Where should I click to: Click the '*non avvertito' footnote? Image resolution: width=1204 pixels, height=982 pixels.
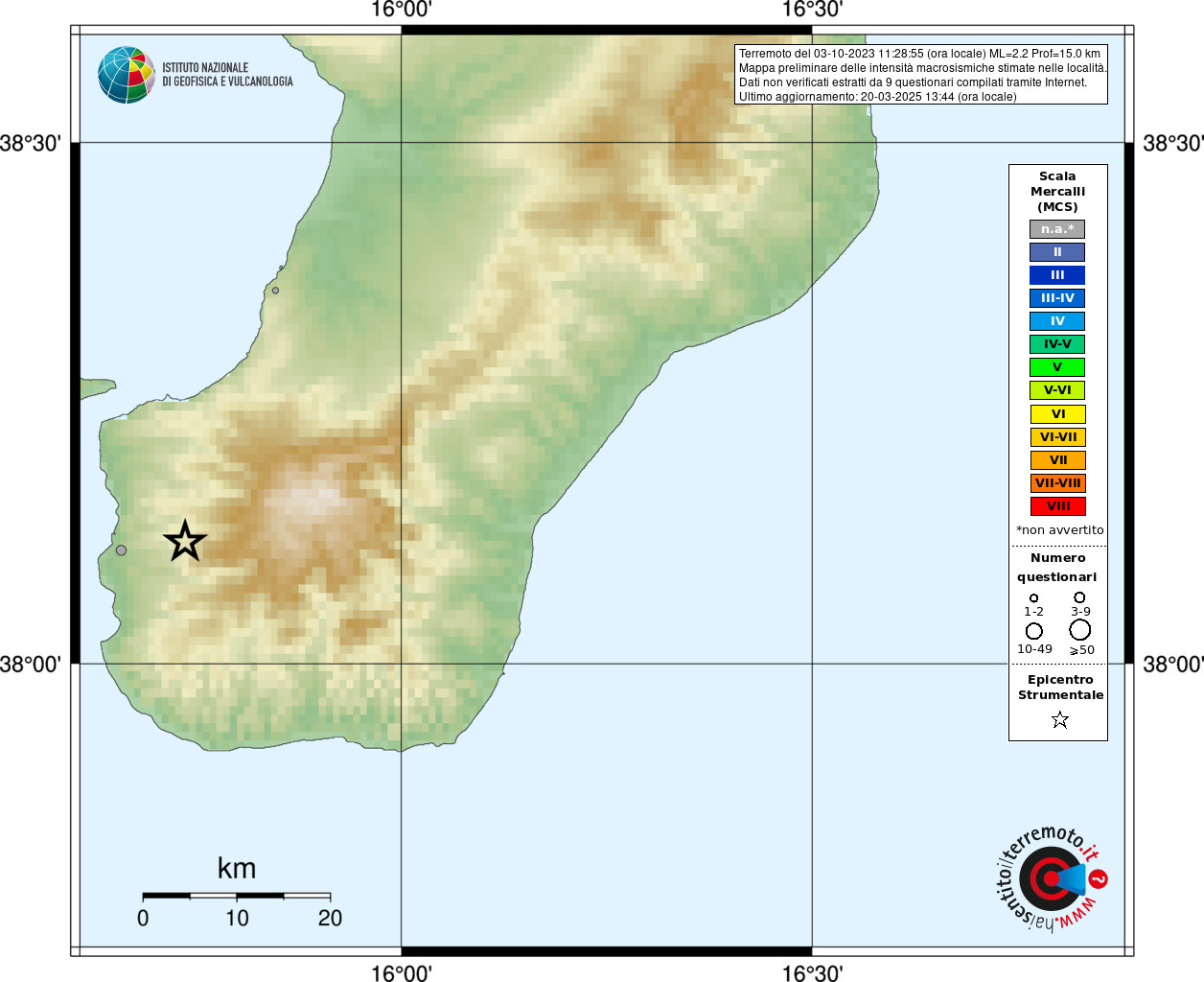click(x=1059, y=530)
